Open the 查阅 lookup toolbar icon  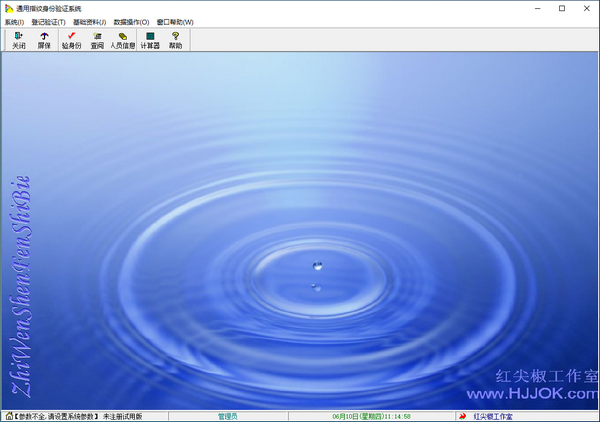point(97,40)
